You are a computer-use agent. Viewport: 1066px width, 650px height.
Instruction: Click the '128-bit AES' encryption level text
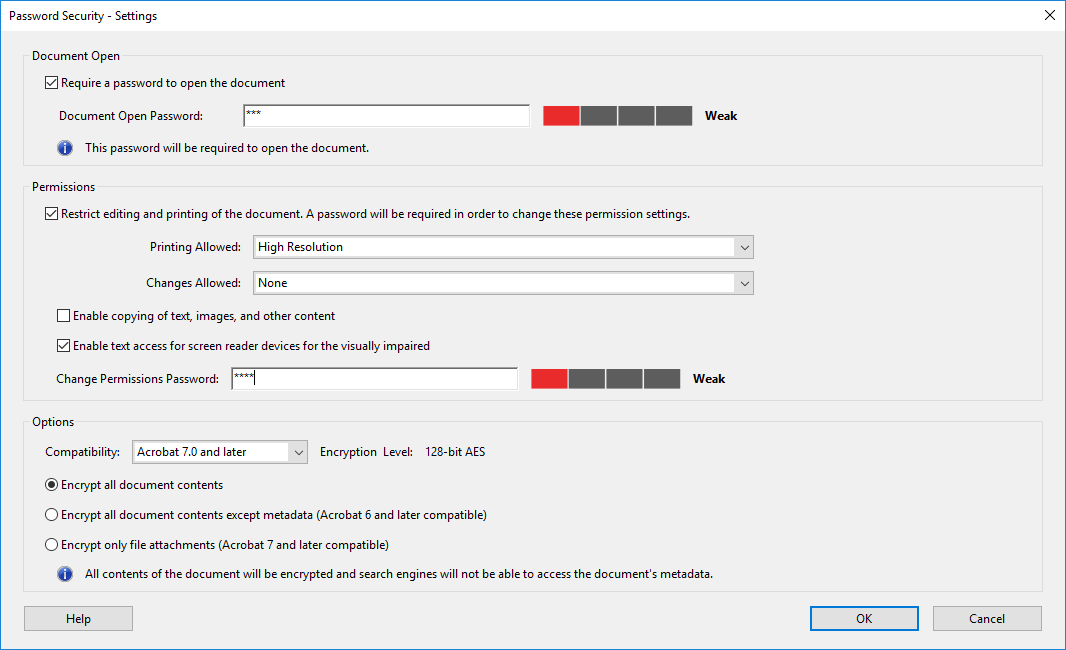pos(455,452)
